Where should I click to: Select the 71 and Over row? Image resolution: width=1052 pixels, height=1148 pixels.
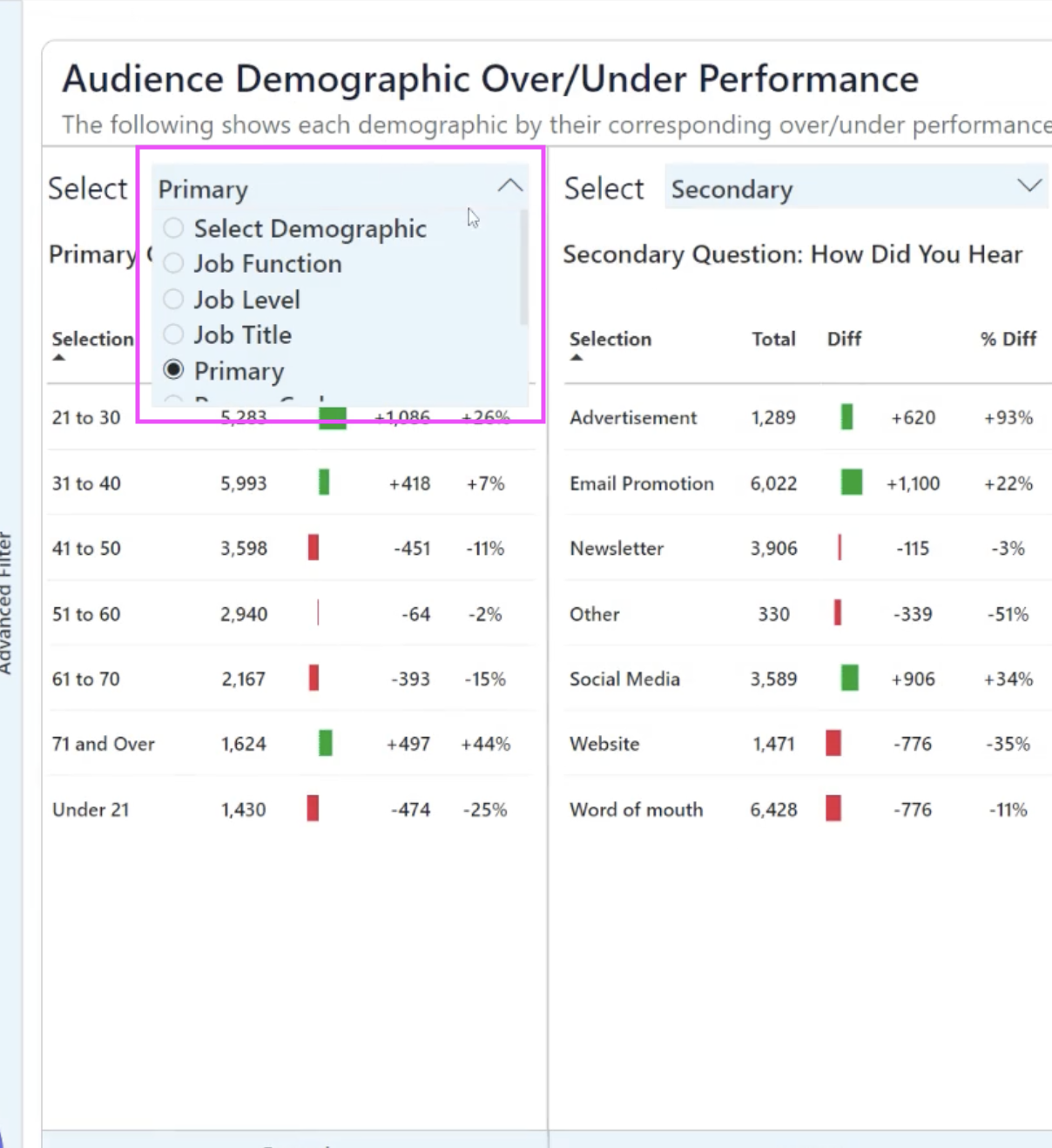[x=103, y=744]
